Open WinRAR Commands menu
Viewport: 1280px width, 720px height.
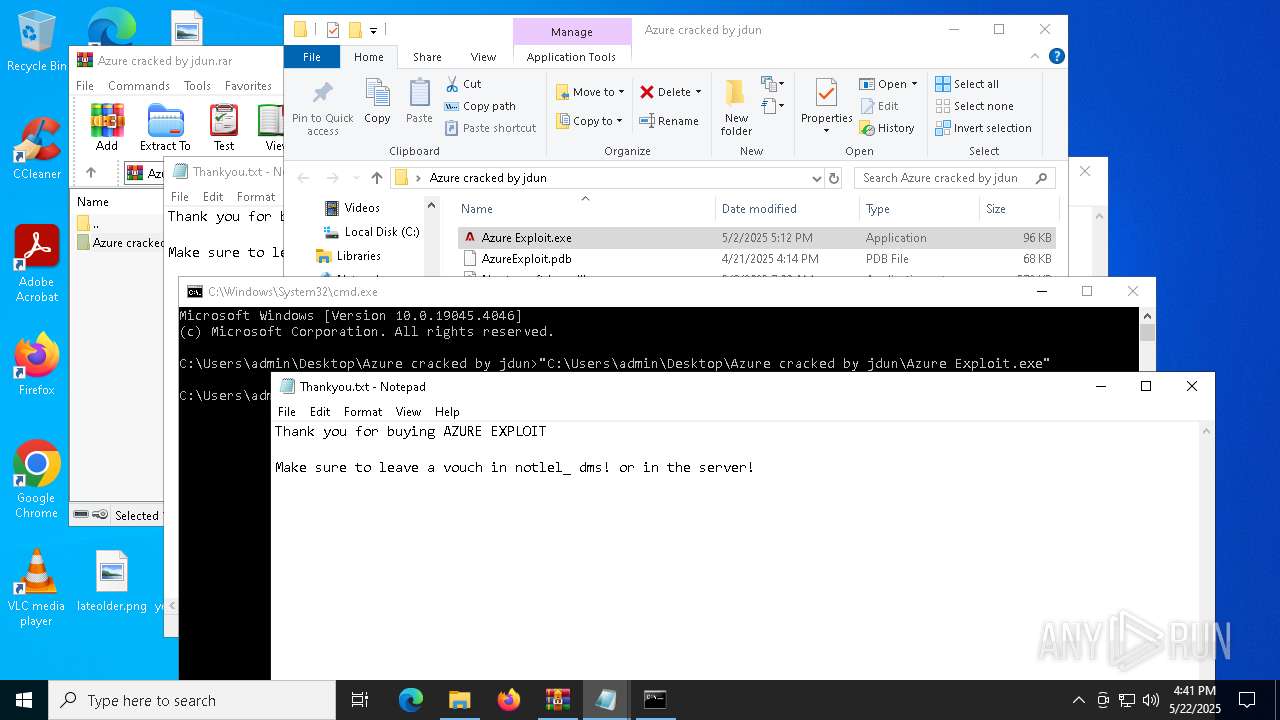click(139, 86)
